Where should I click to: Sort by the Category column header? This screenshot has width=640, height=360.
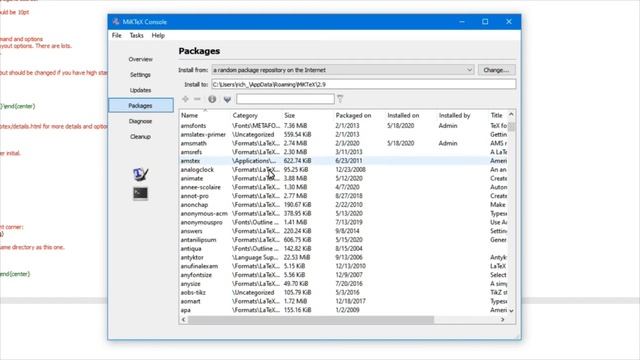pyautogui.click(x=256, y=116)
